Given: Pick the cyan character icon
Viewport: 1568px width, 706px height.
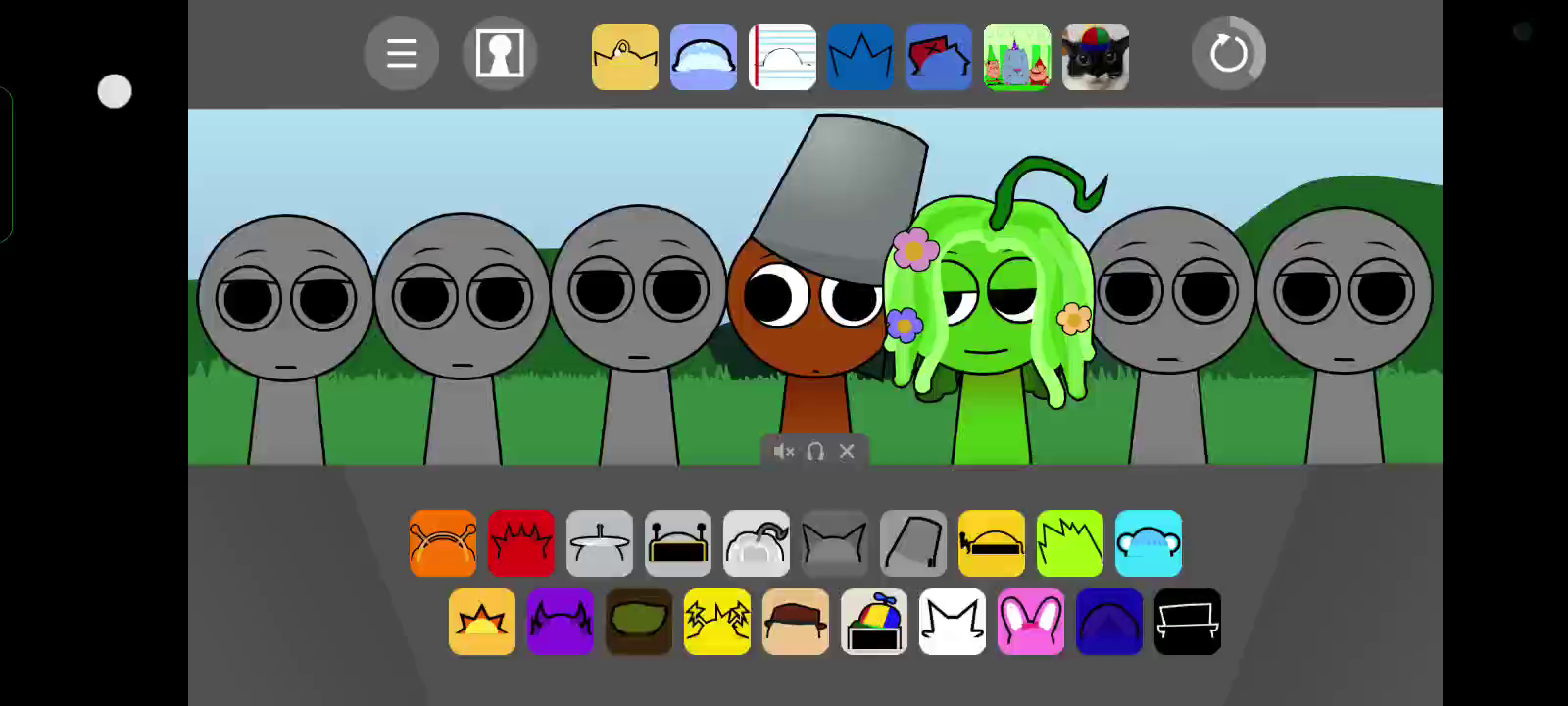Looking at the screenshot, I should point(1149,543).
